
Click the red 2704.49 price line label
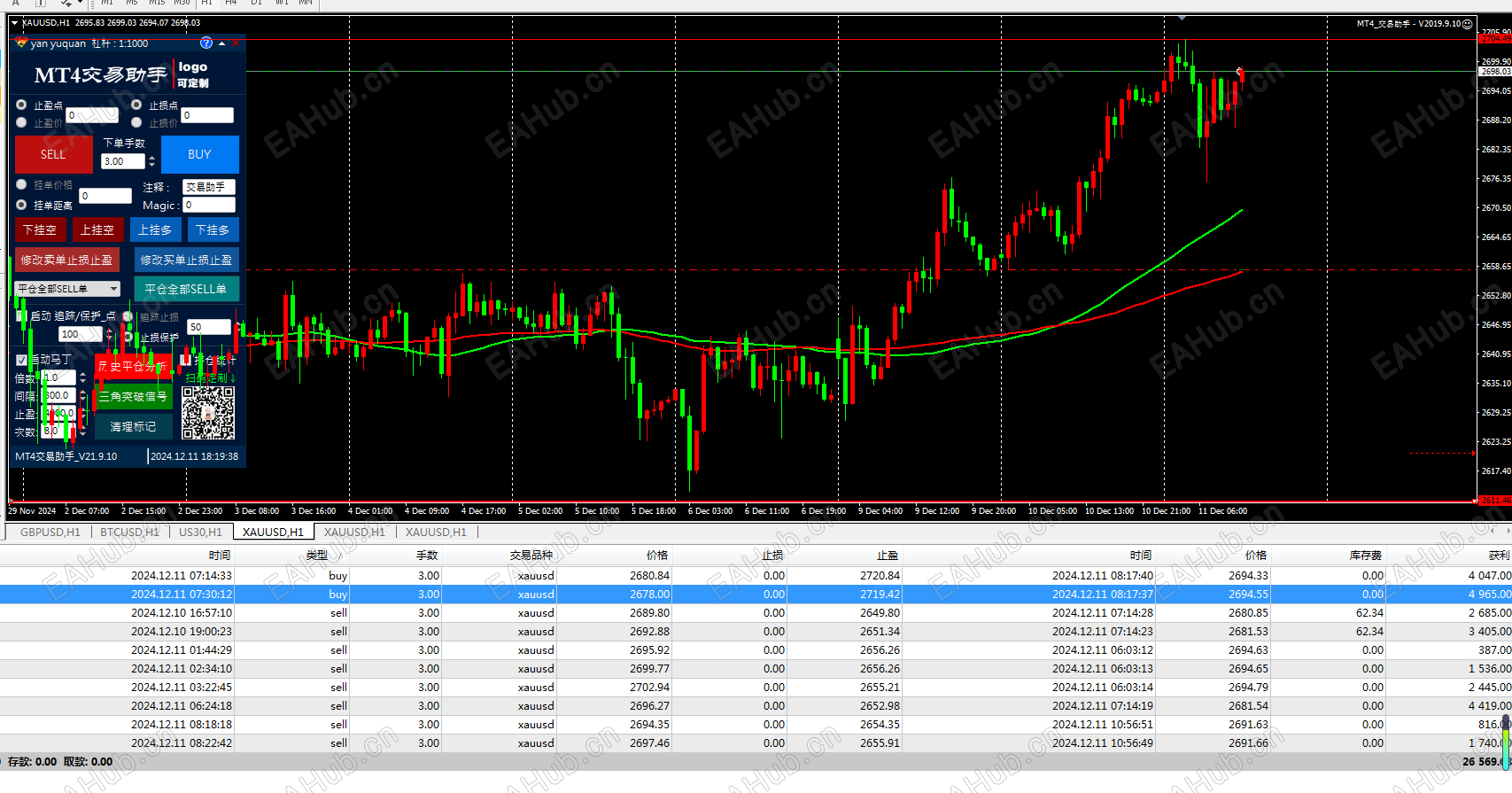point(1495,39)
